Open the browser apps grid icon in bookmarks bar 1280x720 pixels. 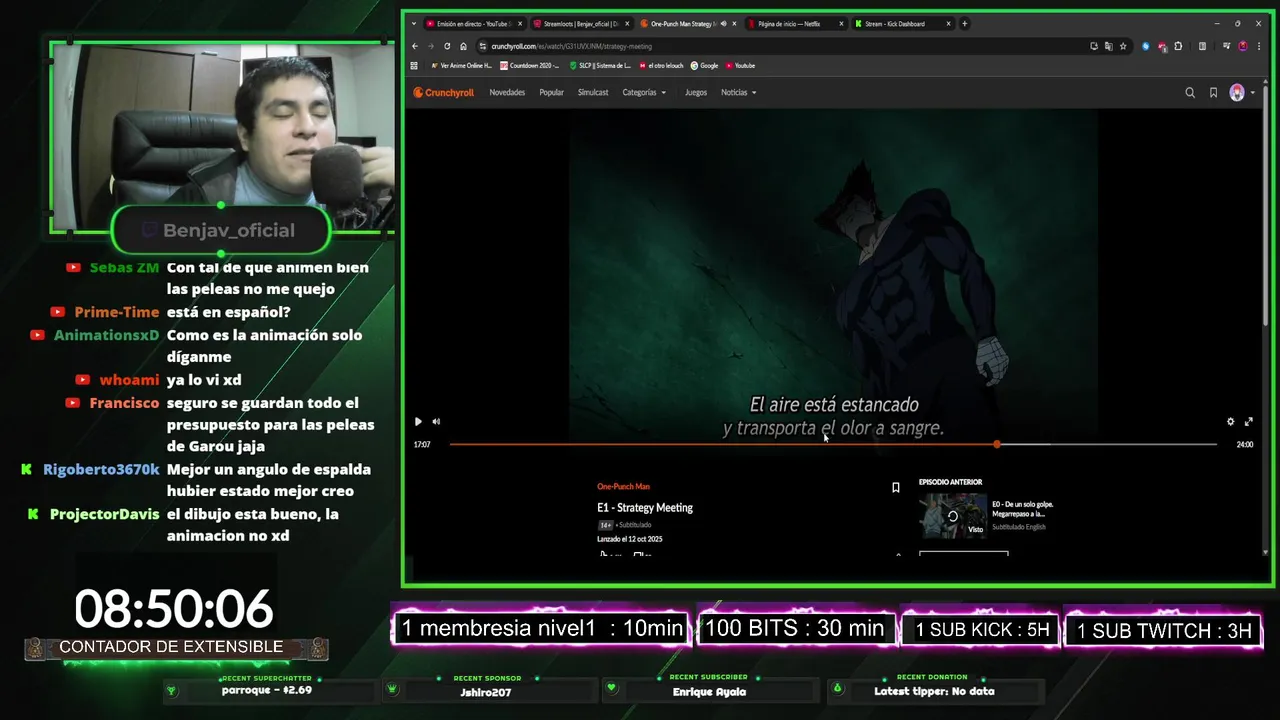click(x=415, y=66)
